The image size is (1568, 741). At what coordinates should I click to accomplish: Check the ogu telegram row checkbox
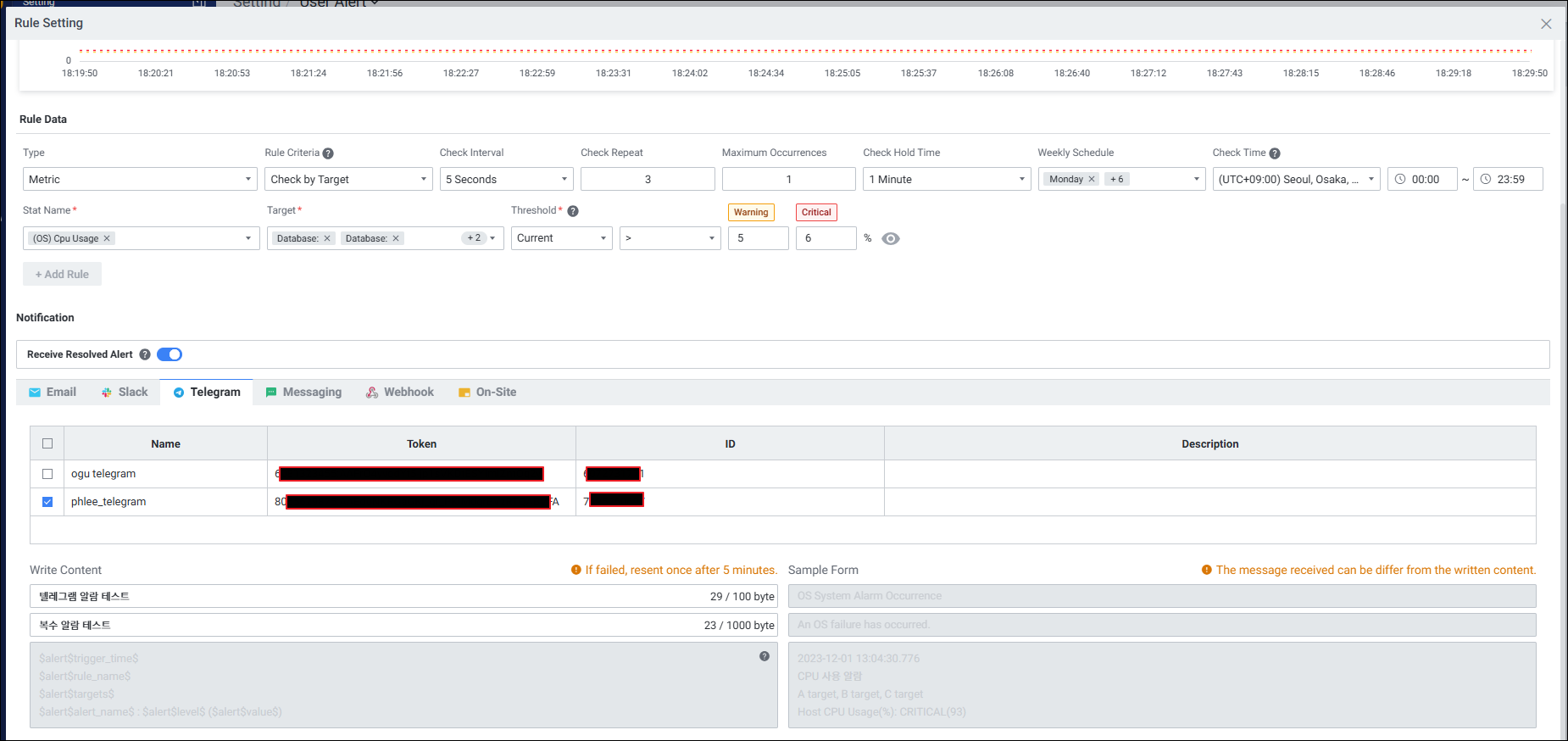tap(47, 474)
